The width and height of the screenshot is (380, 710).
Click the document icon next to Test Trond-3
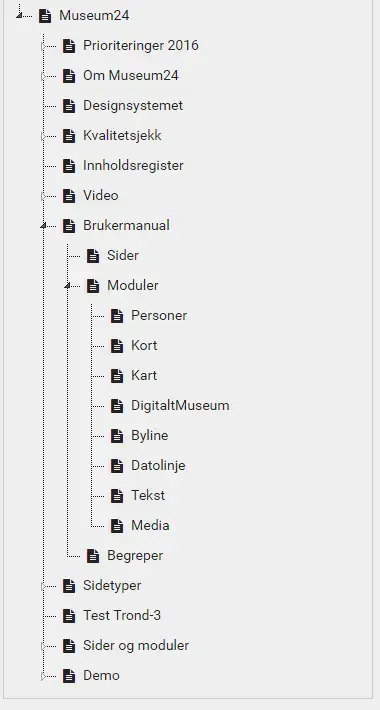[x=69, y=616]
